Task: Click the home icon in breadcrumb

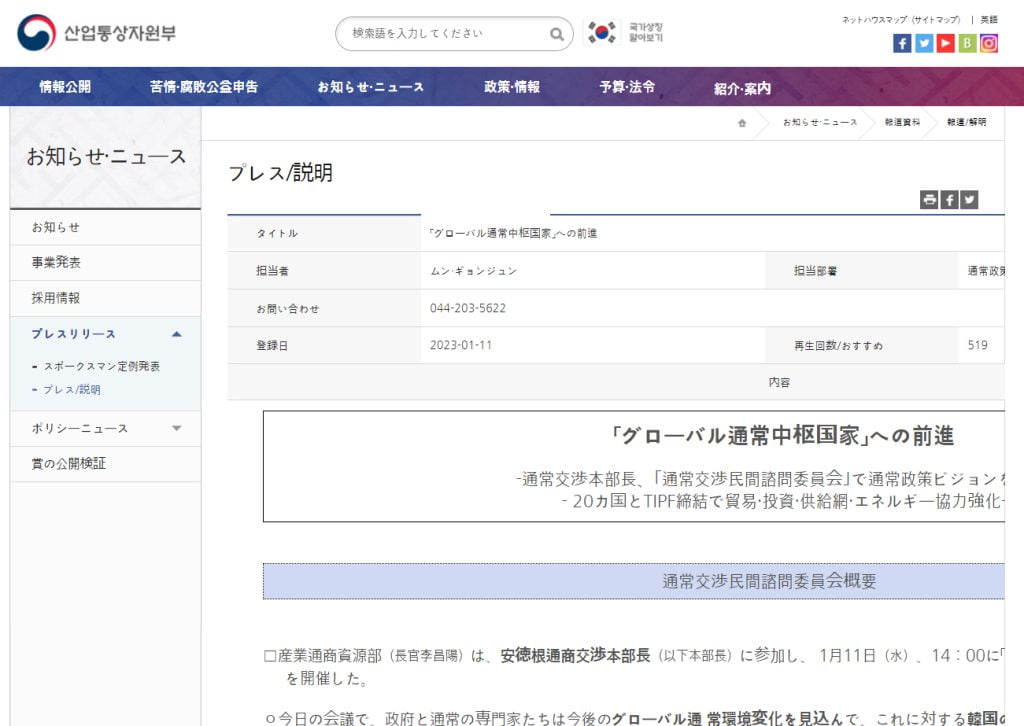Action: click(x=742, y=123)
